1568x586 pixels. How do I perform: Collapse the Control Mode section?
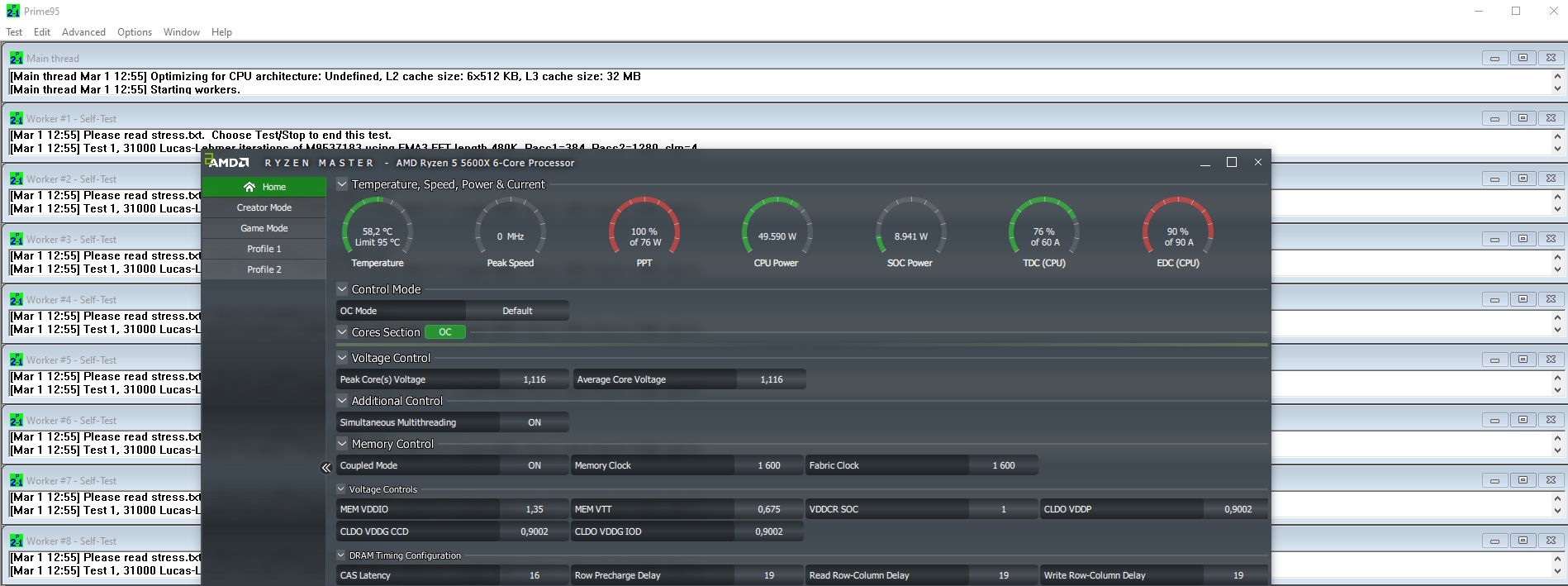(x=342, y=289)
